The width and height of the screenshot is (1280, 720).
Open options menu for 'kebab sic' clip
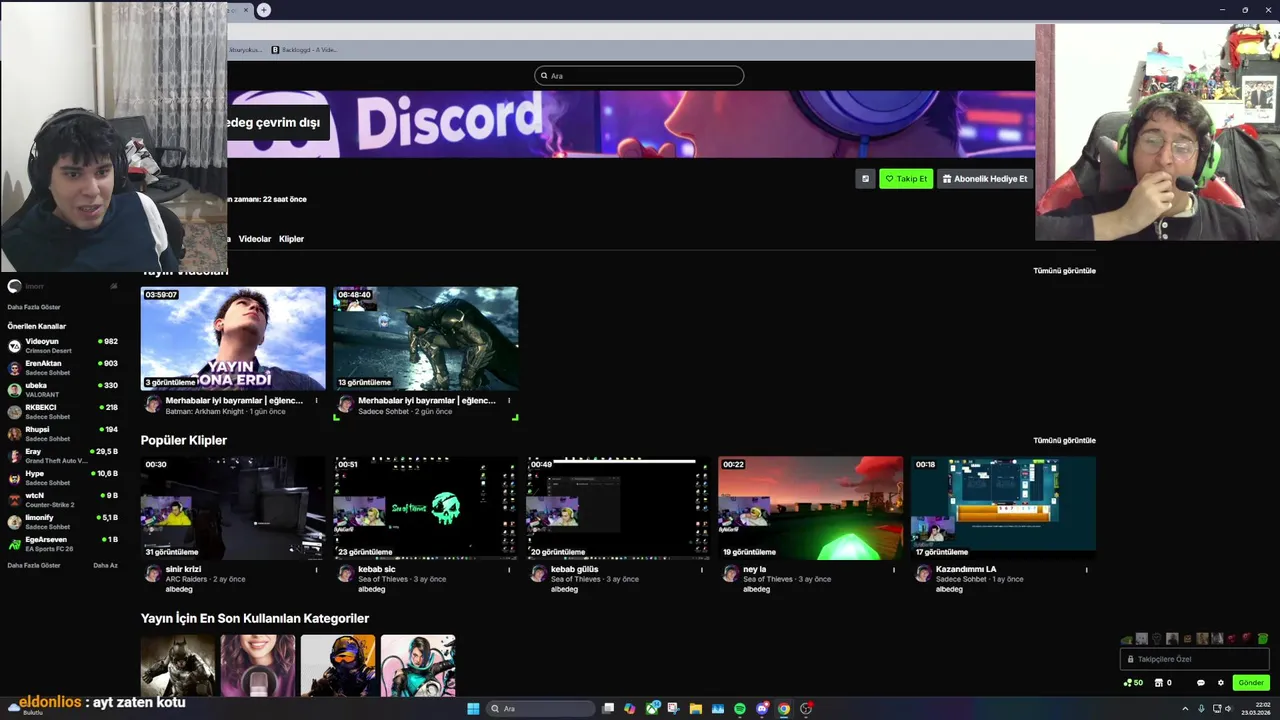coord(509,570)
